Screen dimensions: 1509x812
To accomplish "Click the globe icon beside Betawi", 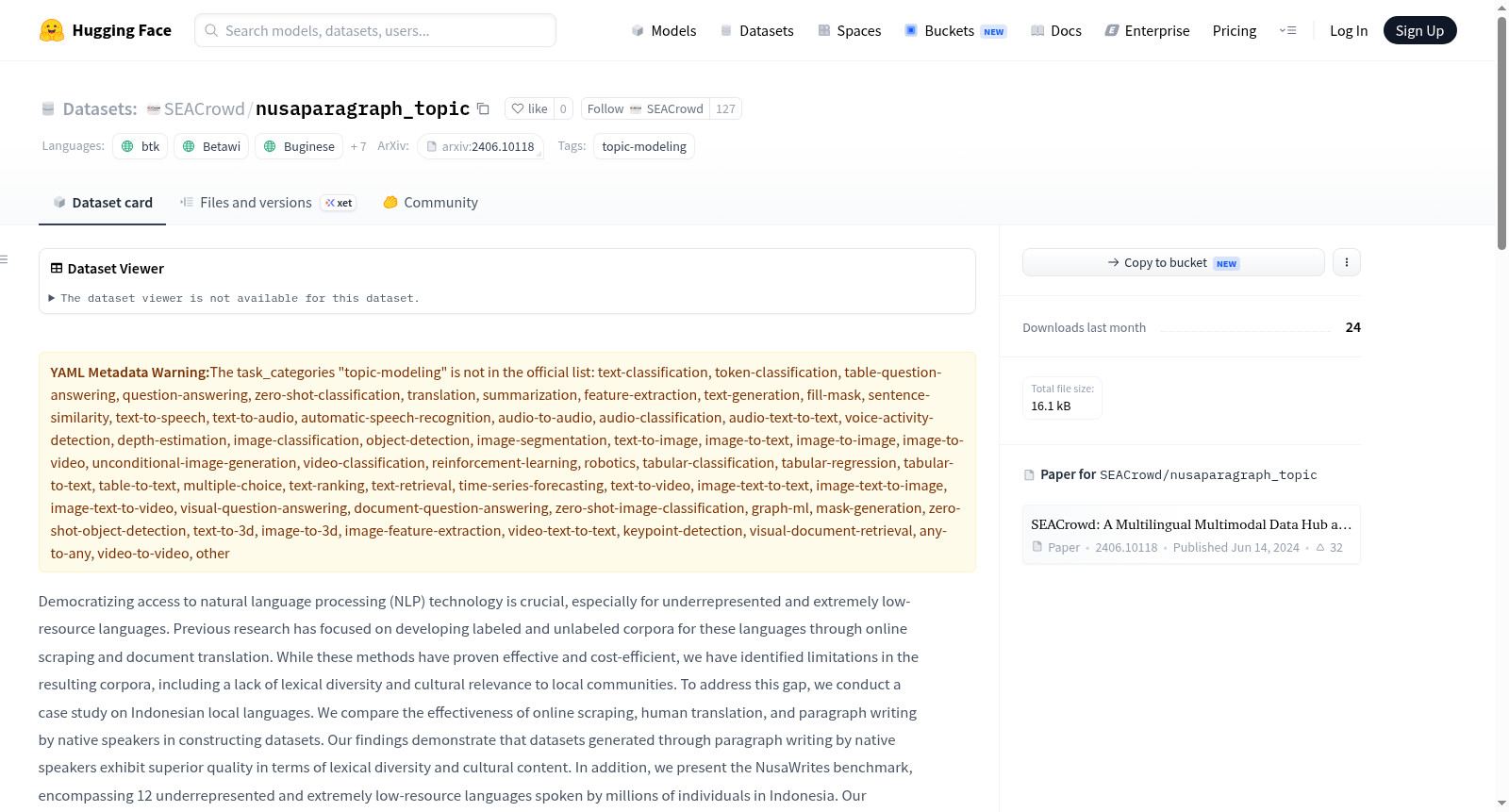I will coord(189,146).
